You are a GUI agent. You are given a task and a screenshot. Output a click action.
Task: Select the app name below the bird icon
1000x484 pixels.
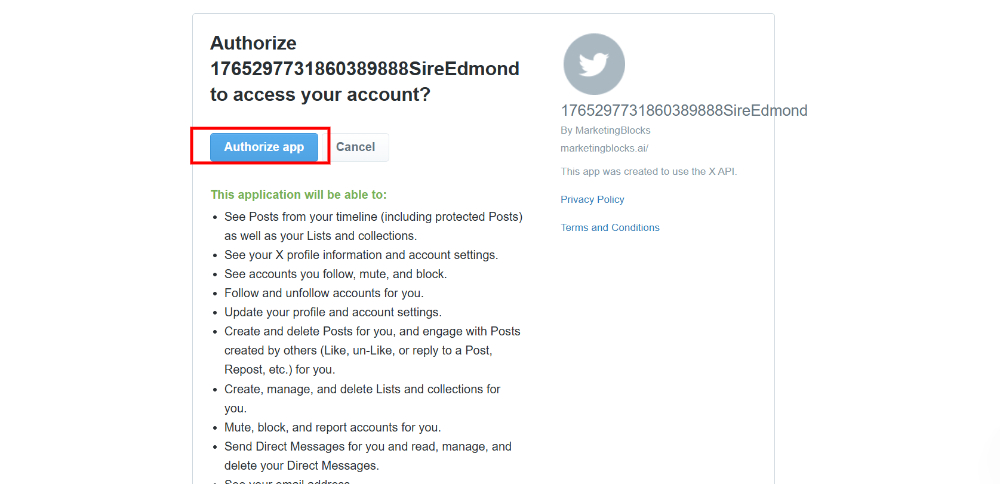(684, 111)
